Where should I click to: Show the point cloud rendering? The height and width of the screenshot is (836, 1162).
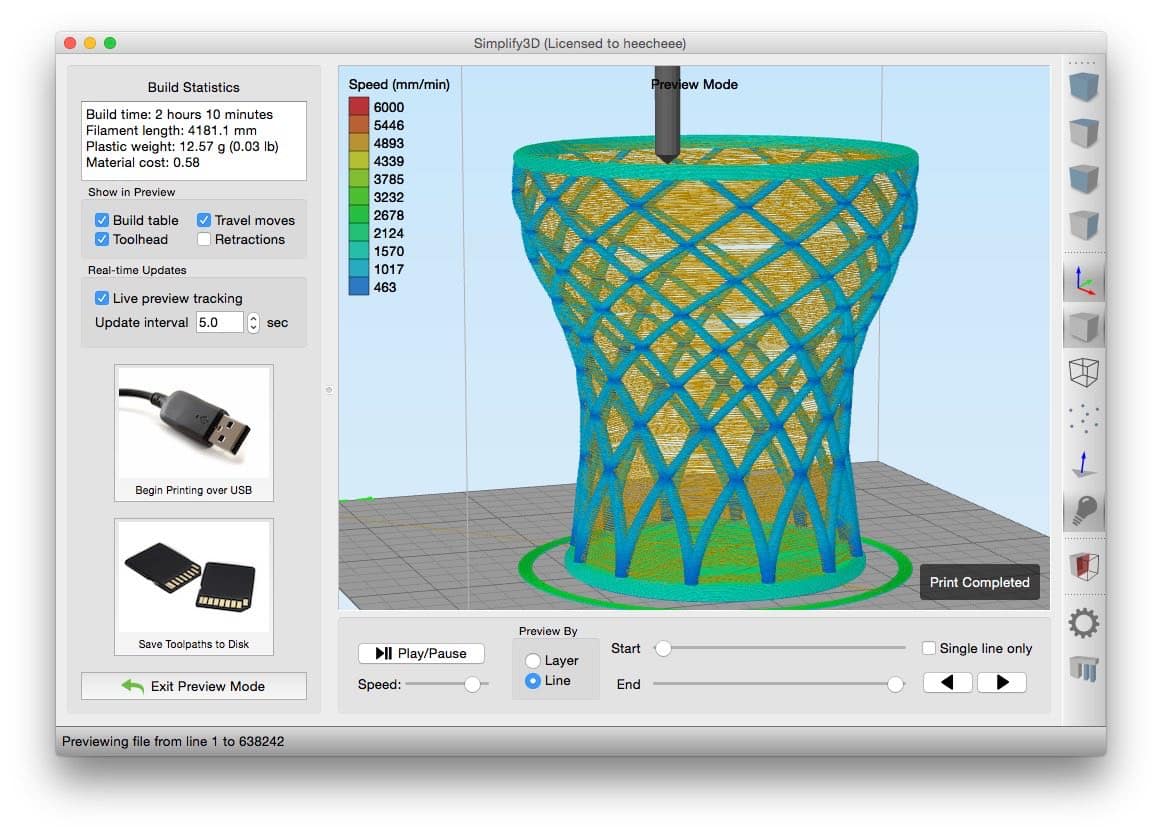[1084, 418]
